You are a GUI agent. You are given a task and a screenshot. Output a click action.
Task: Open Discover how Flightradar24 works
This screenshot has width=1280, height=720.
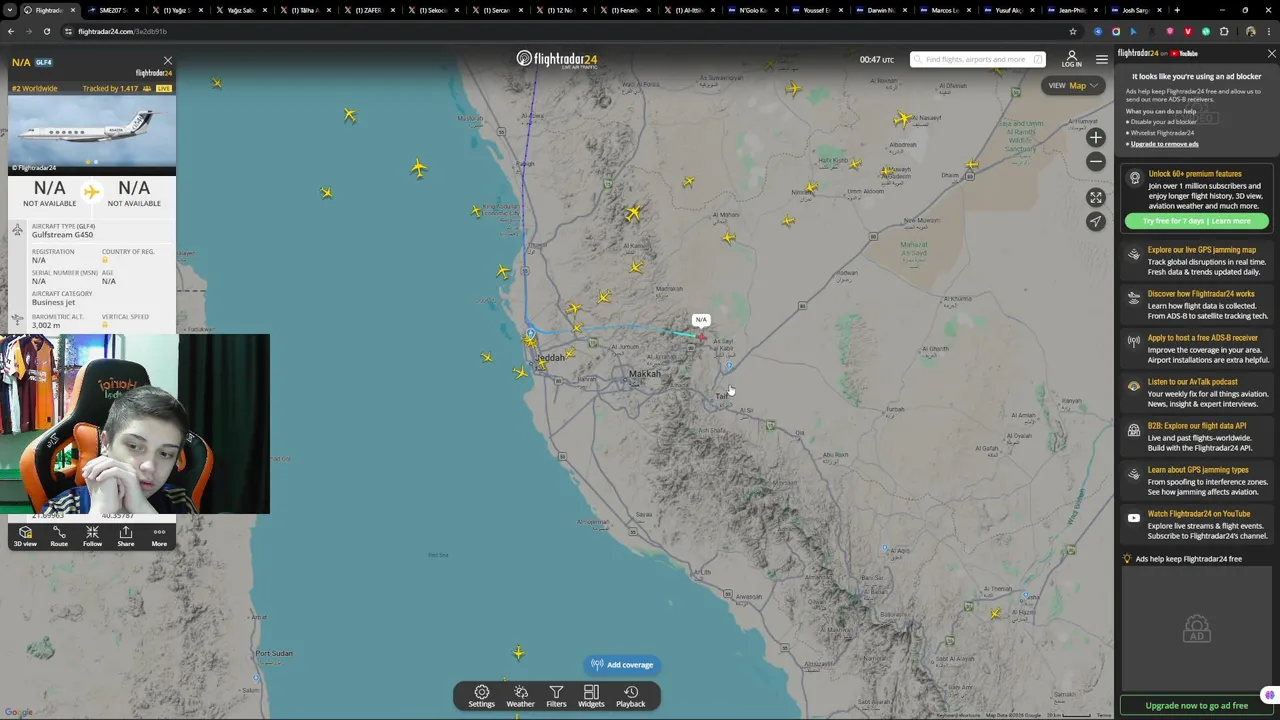click(x=1197, y=305)
